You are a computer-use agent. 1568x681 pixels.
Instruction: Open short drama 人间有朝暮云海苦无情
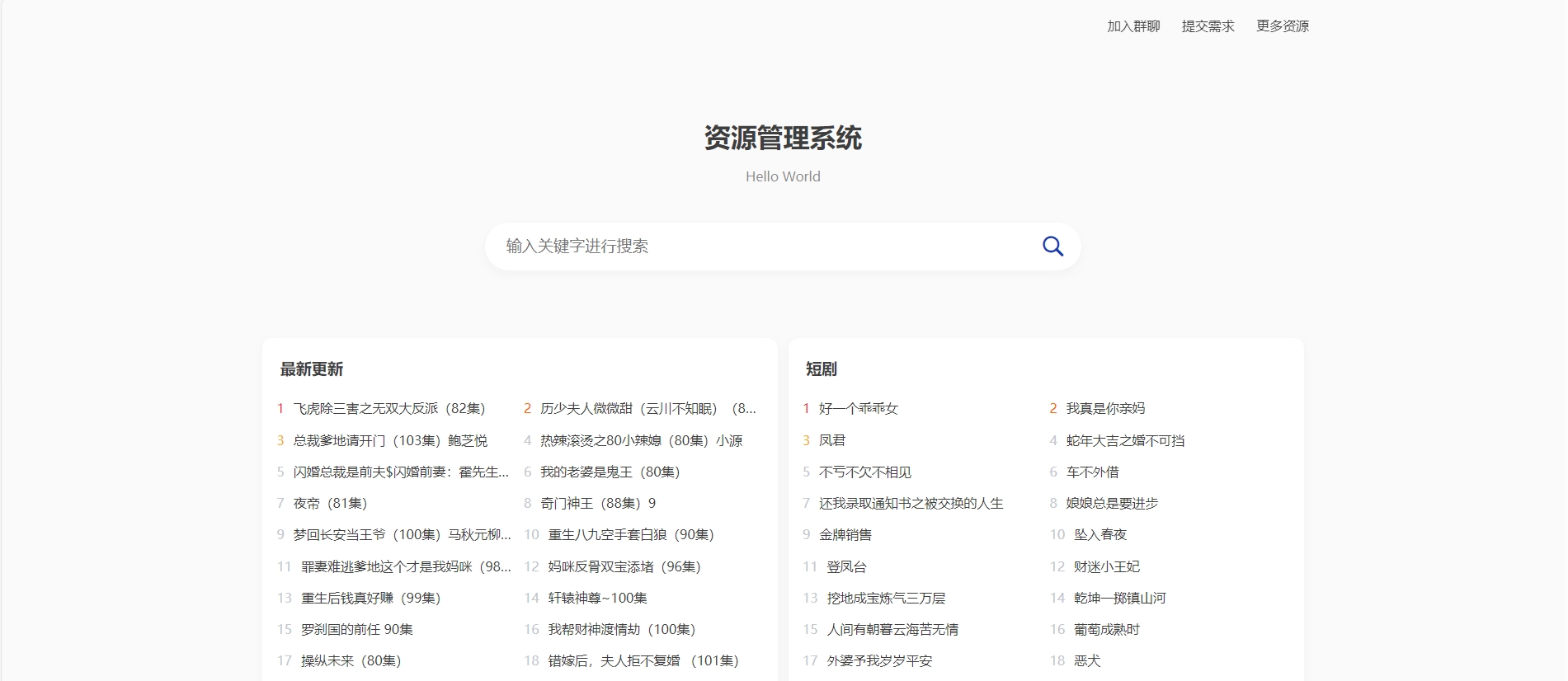point(892,629)
